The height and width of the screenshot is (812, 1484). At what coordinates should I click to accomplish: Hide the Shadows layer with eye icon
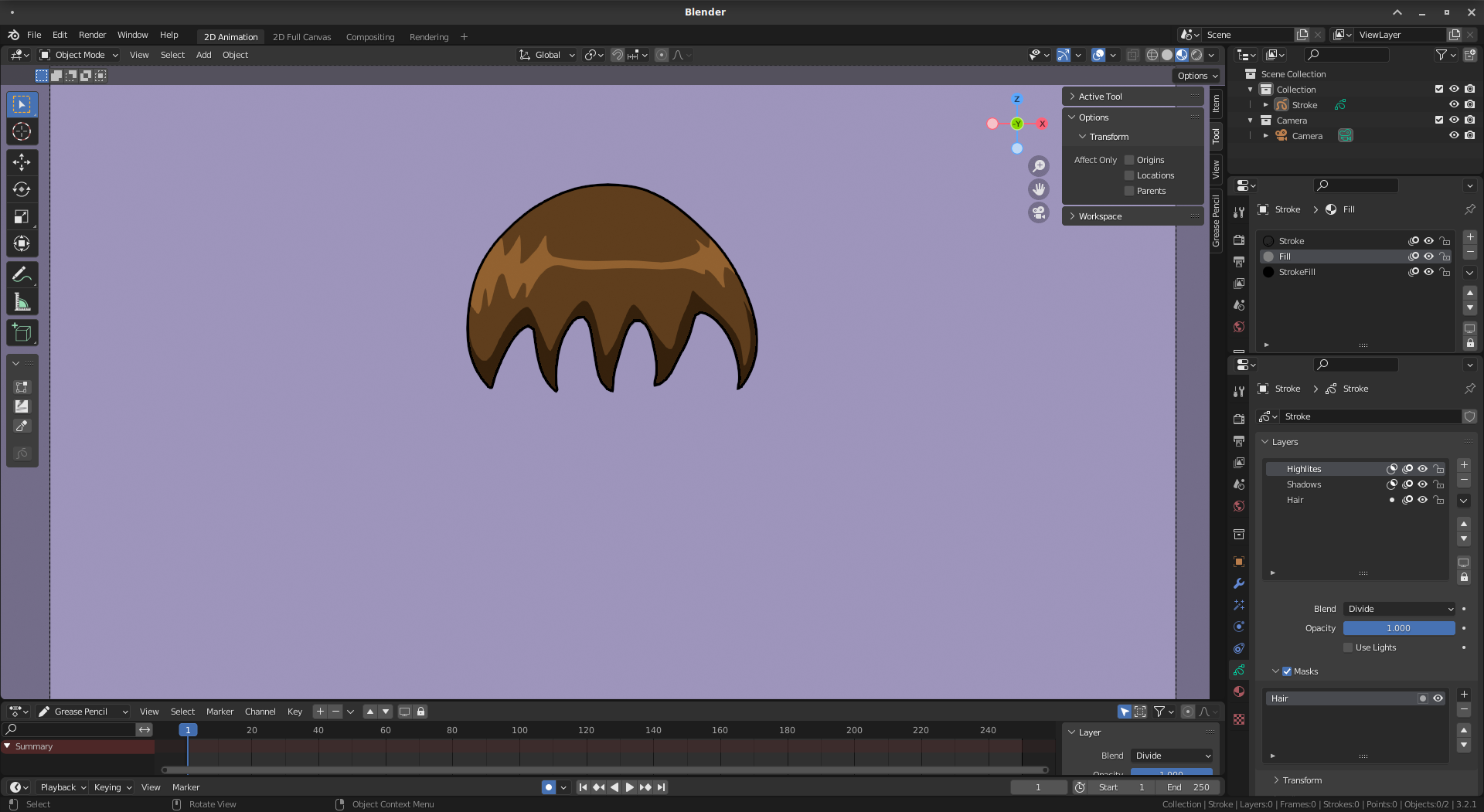pyautogui.click(x=1422, y=484)
